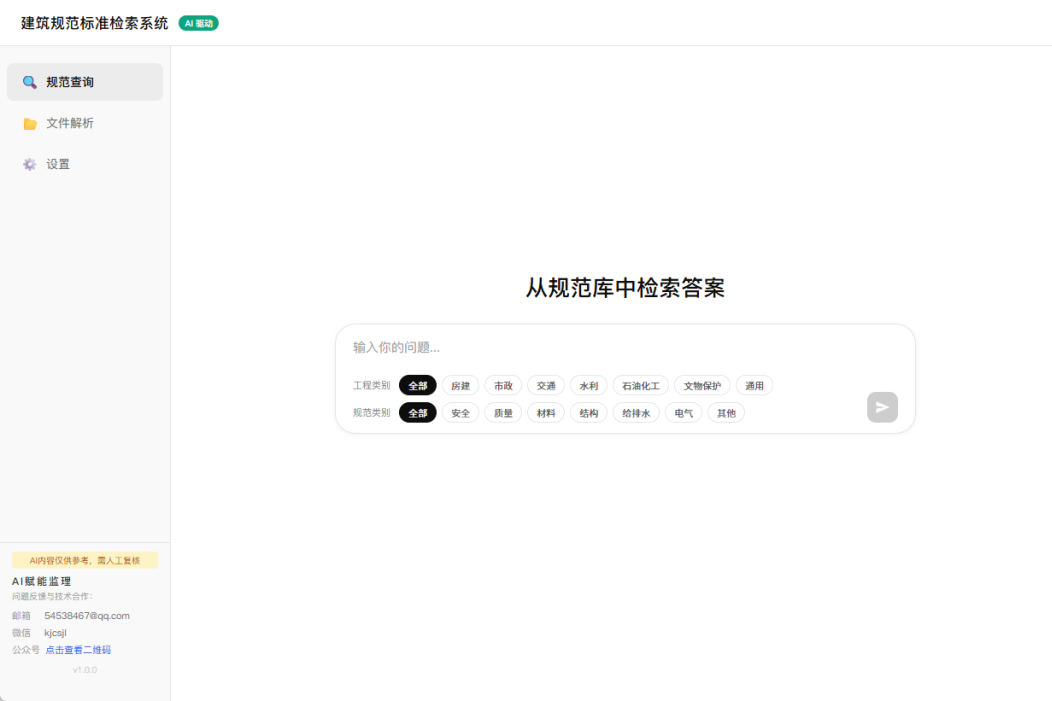This screenshot has height=701, width=1052.
Task: Select 文物保护 project category chip
Action: tap(702, 386)
